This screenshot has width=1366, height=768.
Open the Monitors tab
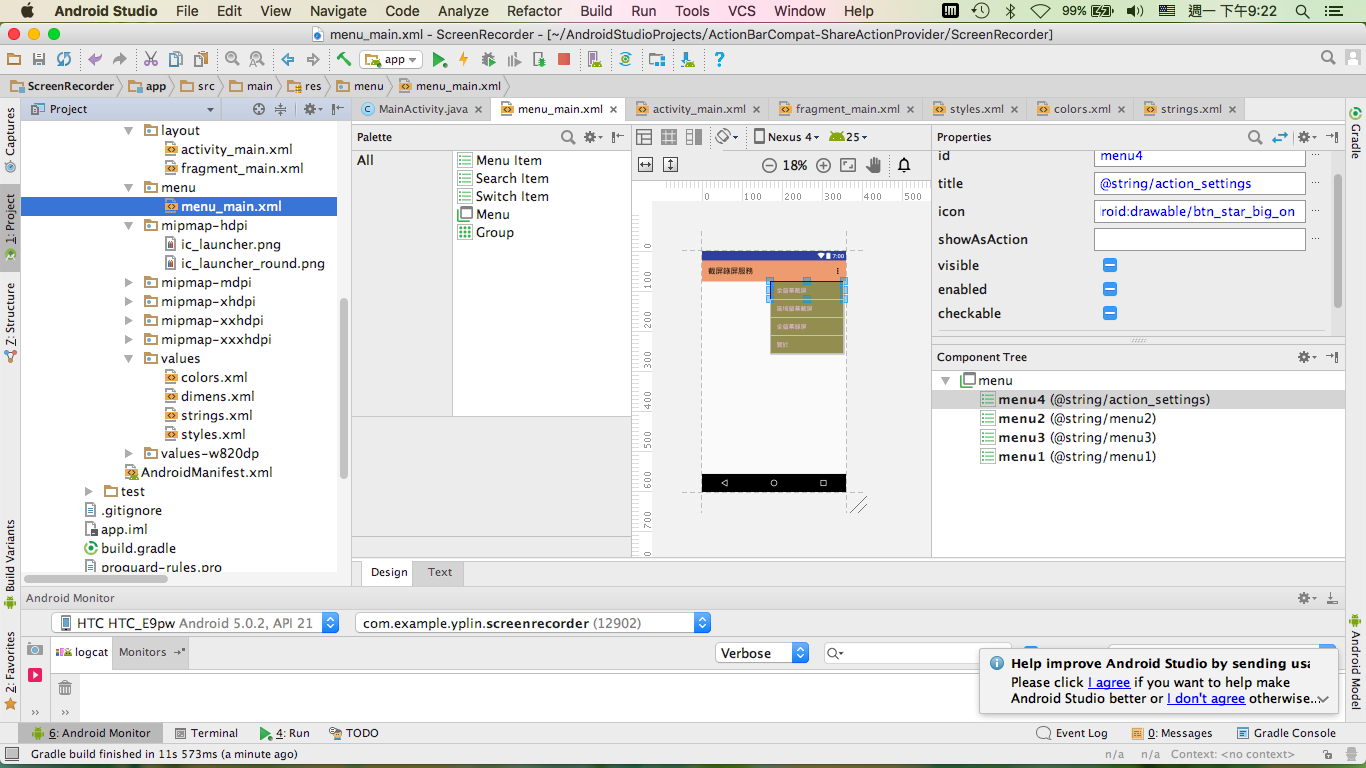pos(142,652)
